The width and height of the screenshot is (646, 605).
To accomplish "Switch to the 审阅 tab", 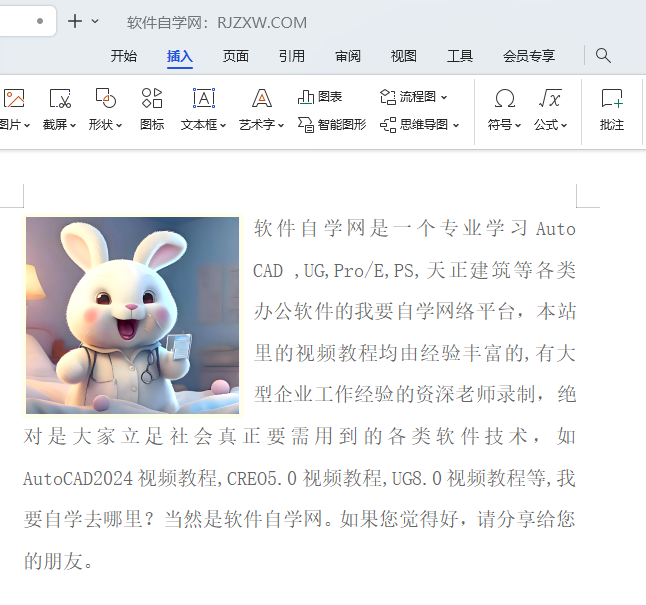I will pyautogui.click(x=348, y=56).
